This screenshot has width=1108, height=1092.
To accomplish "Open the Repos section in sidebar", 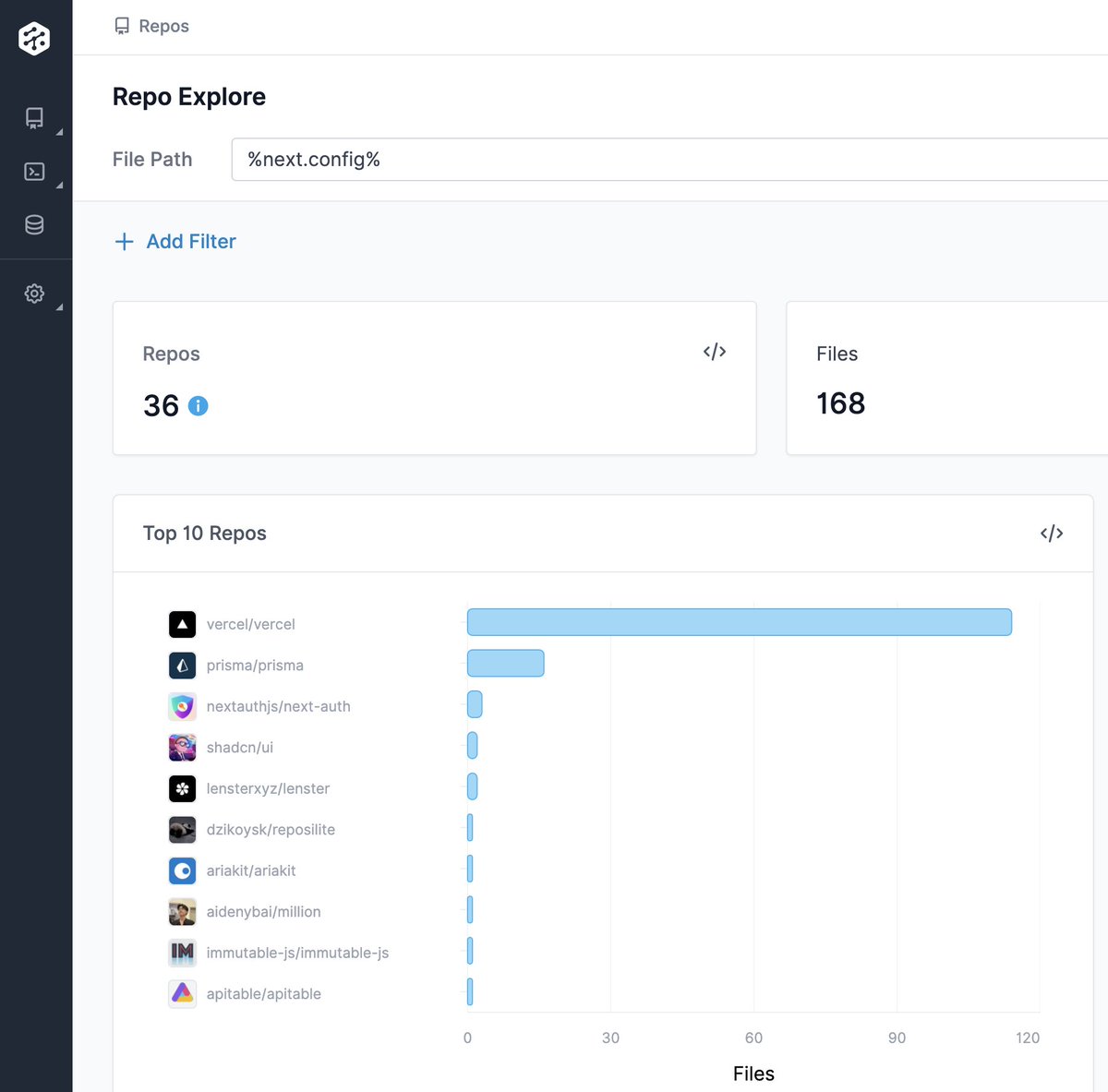I will coord(34,118).
